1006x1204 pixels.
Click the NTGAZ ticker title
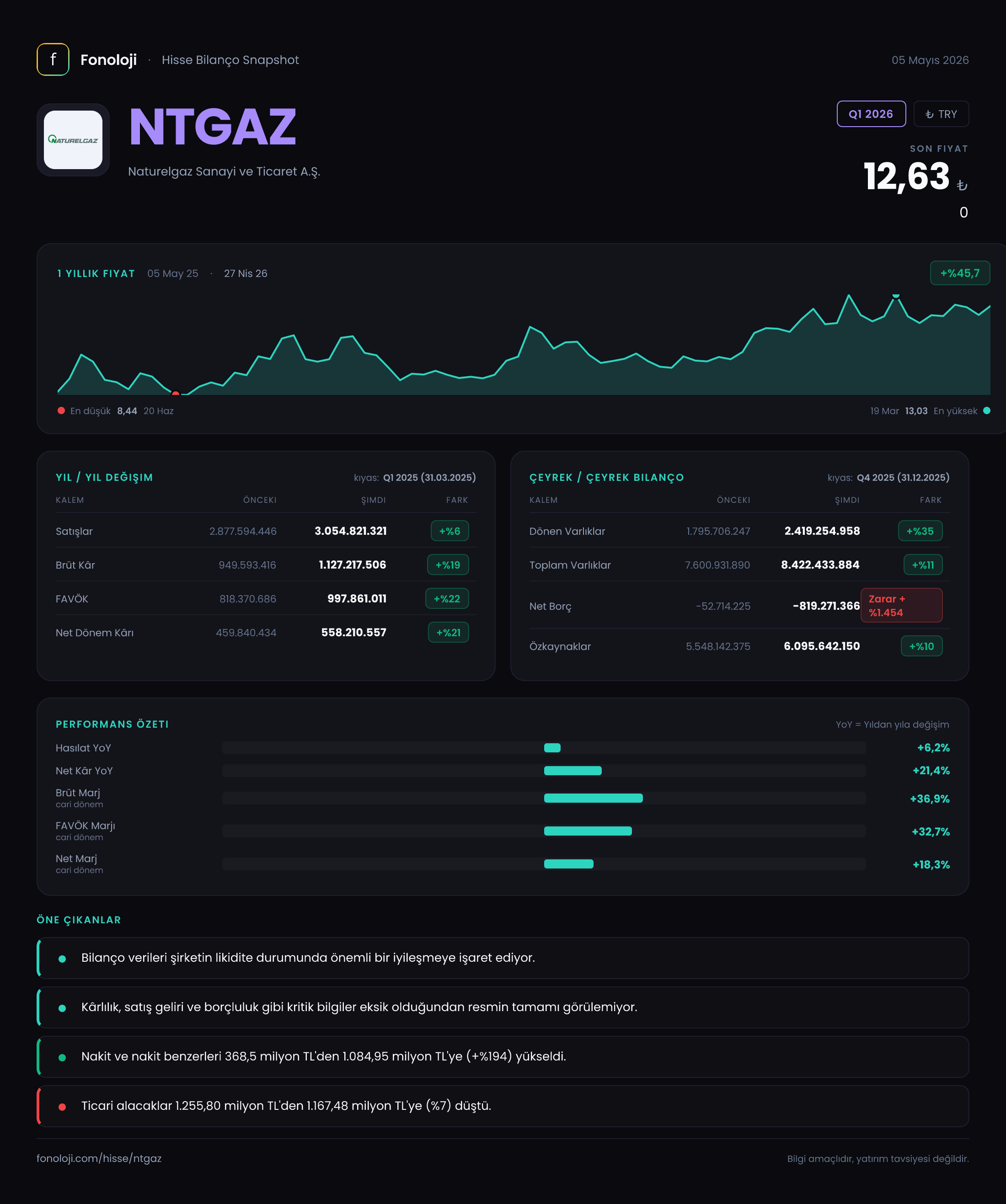213,127
